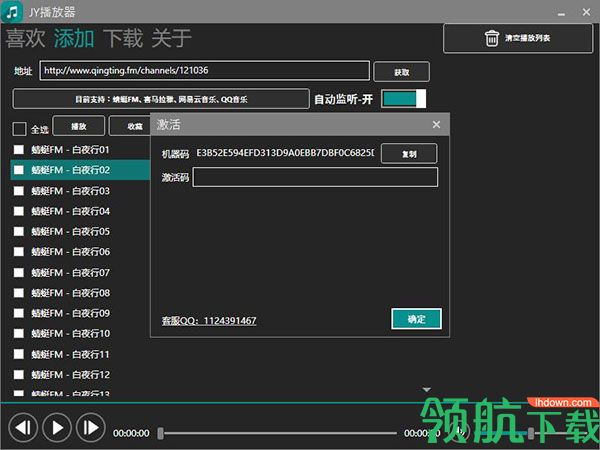Close the JY播放器 window
Image resolution: width=600 pixels, height=450 pixels.
(586, 13)
